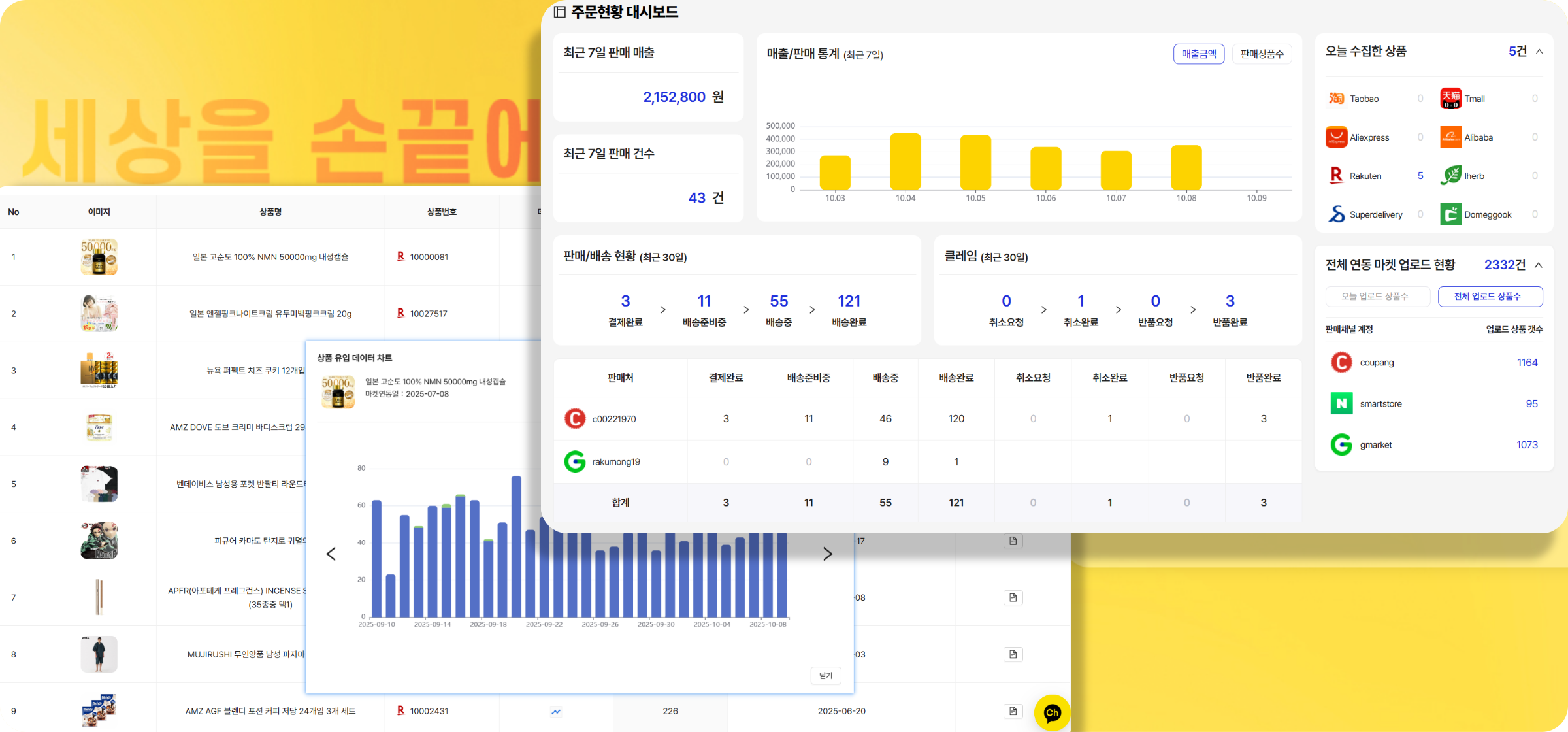Click the Aliexpress logo icon
Screen dimensions: 1568x732
(x=1336, y=137)
